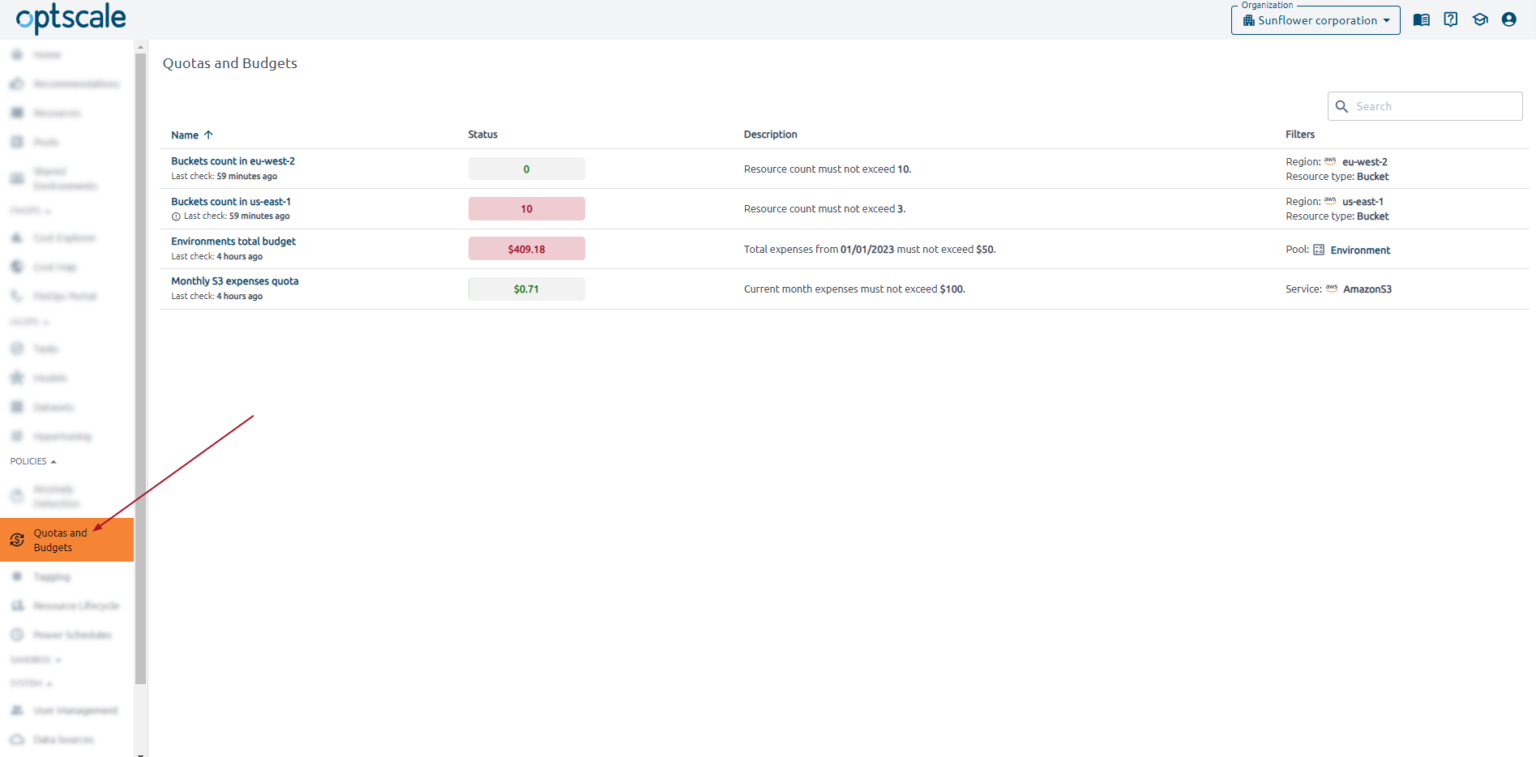Viewport: 1536px width, 757px height.
Task: Select the red $409.18 status indicator
Action: [x=526, y=248]
